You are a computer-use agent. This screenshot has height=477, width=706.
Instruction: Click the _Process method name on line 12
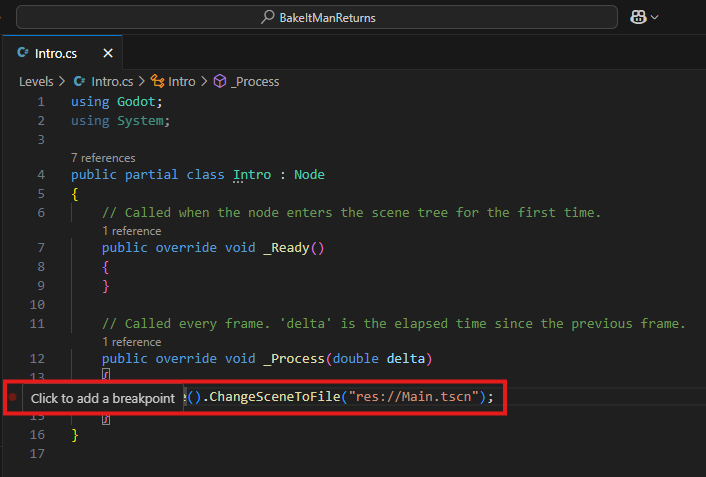294,359
